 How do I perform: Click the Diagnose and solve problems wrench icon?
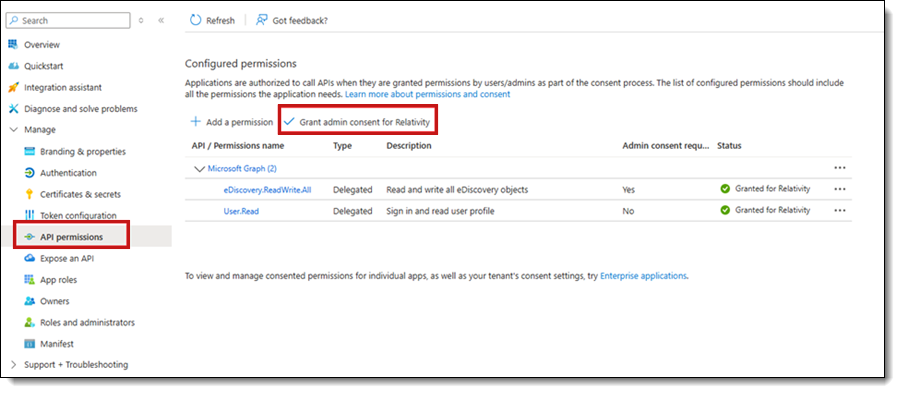(13, 108)
